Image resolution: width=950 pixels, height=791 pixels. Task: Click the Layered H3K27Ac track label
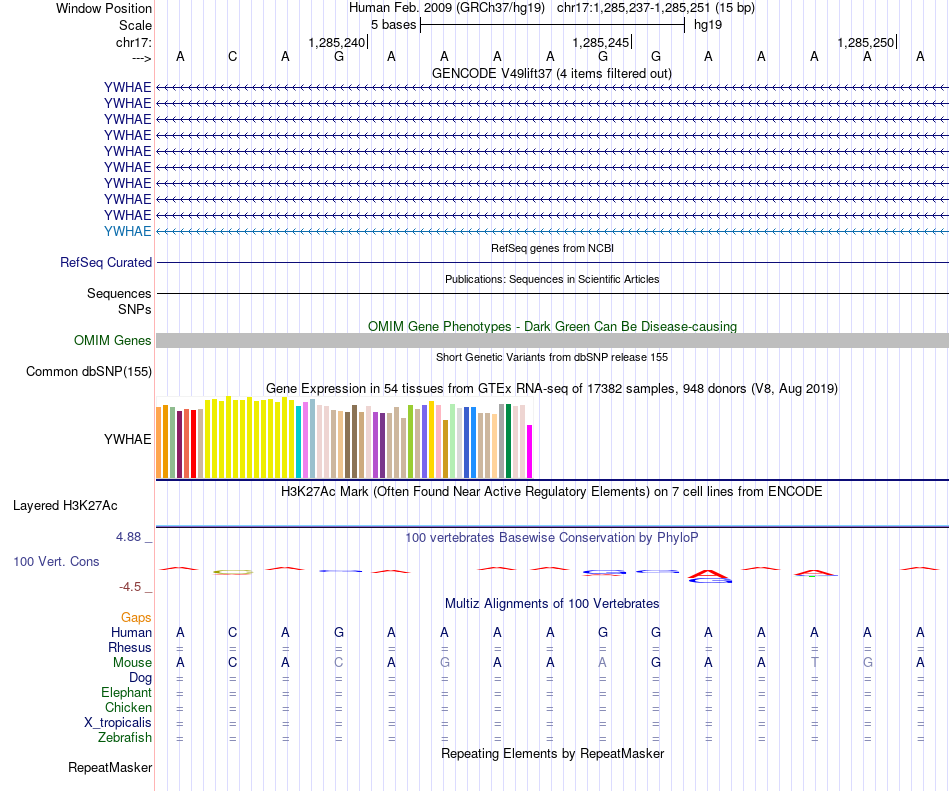pos(65,506)
